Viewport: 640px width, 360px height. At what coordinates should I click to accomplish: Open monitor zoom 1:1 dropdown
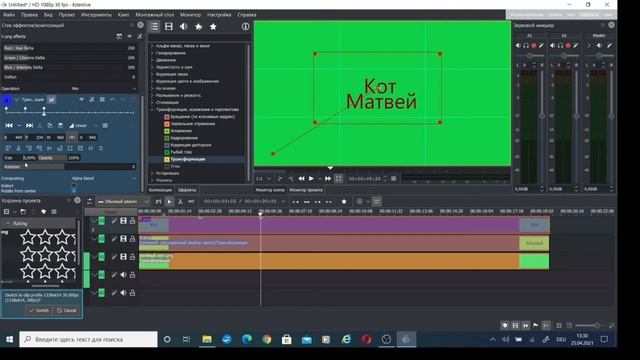tap(263, 179)
